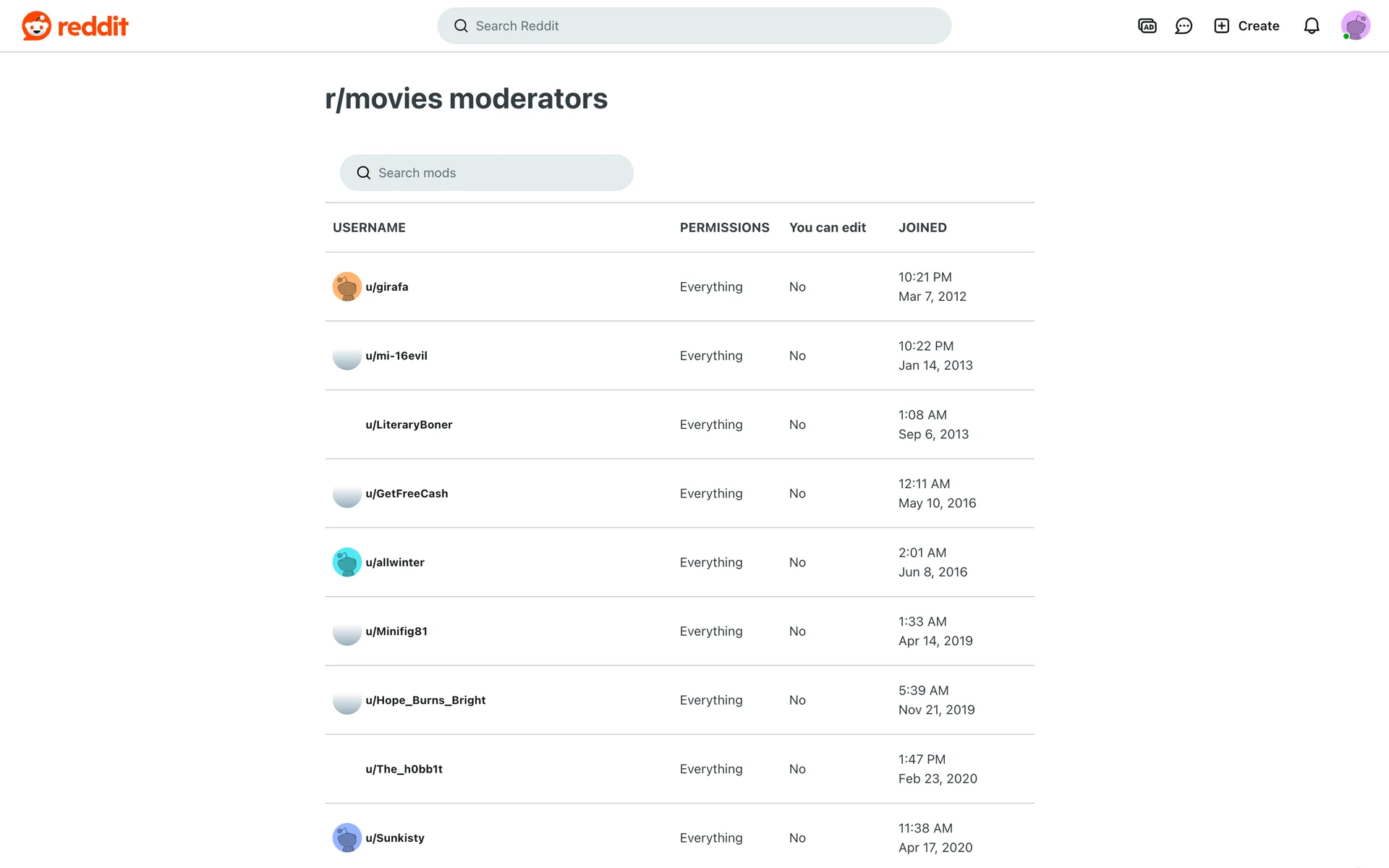Open u/allwinter's teal avatar

click(x=347, y=563)
